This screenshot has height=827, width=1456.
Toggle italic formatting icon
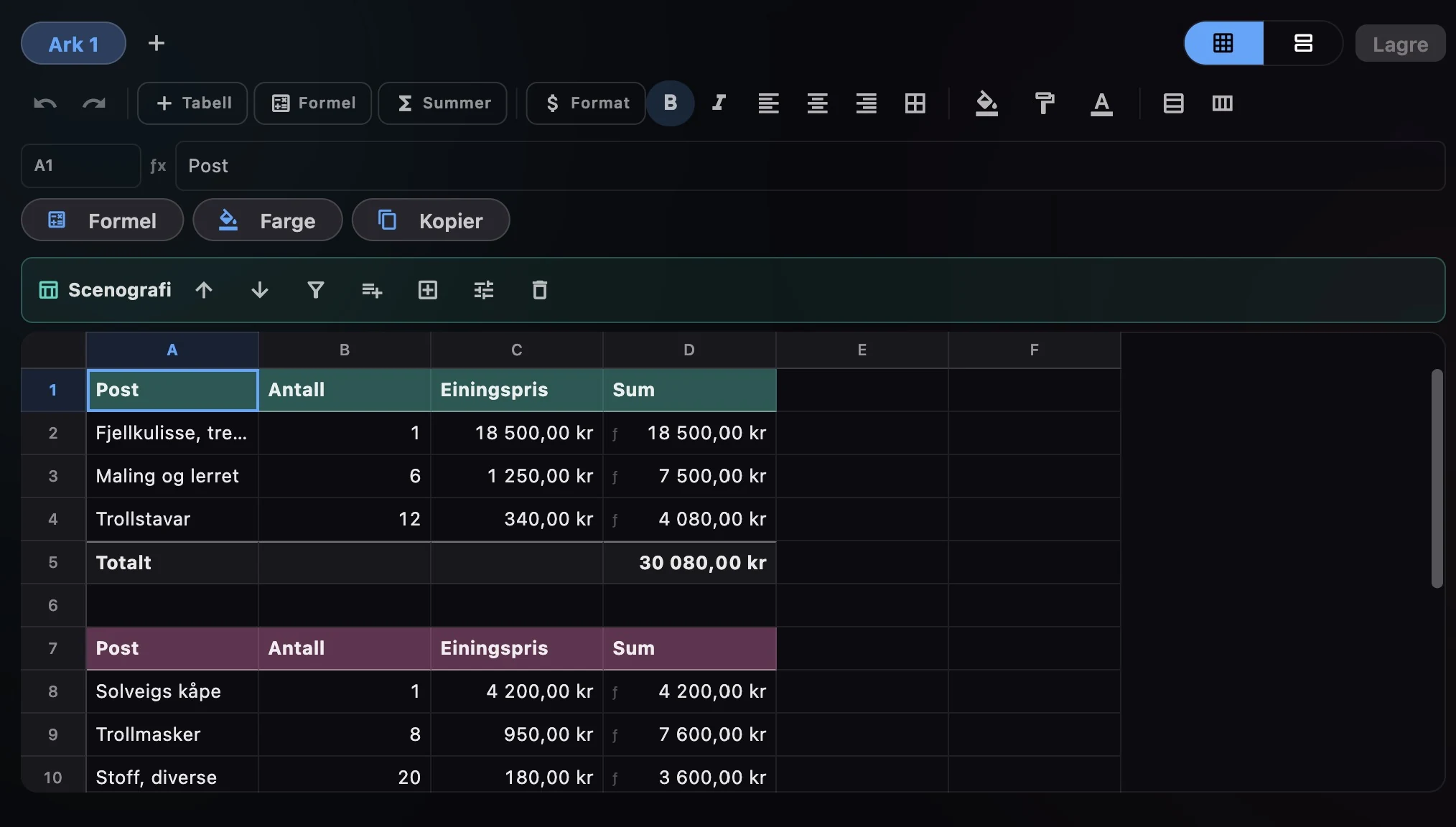coord(719,103)
